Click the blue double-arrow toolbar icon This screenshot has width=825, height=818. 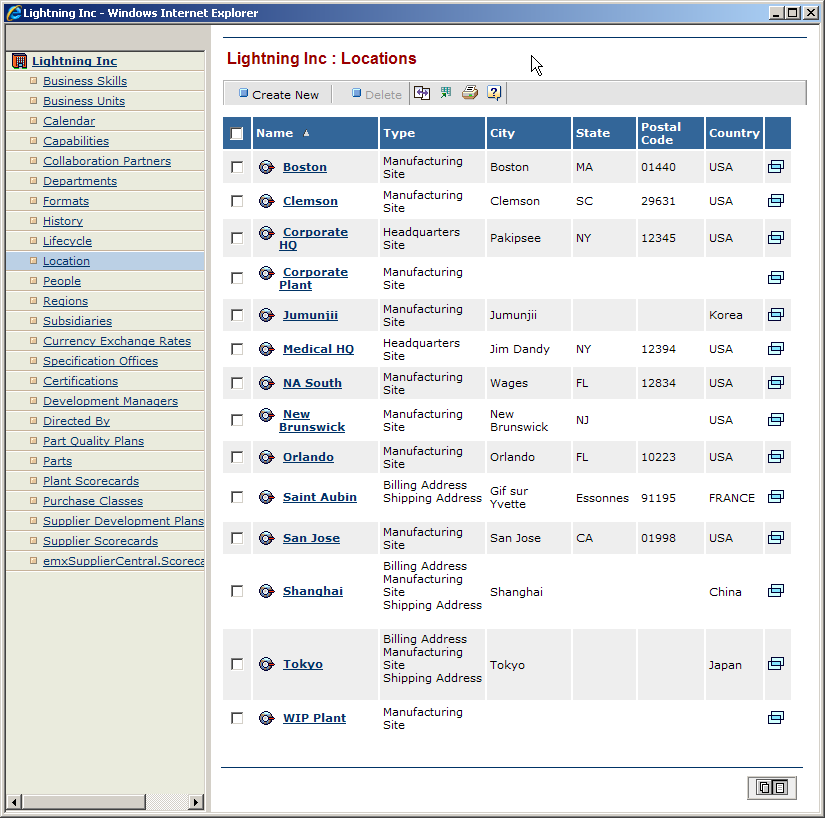coord(422,93)
